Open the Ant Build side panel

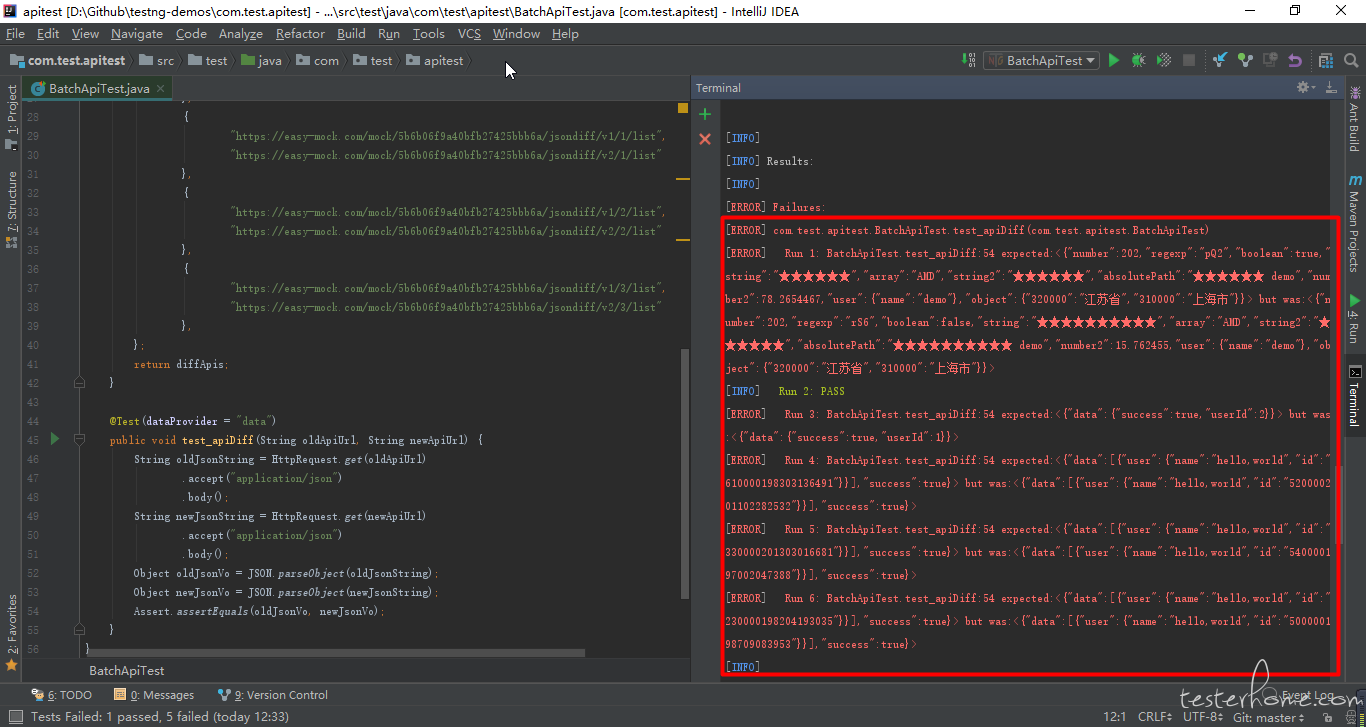[1354, 118]
